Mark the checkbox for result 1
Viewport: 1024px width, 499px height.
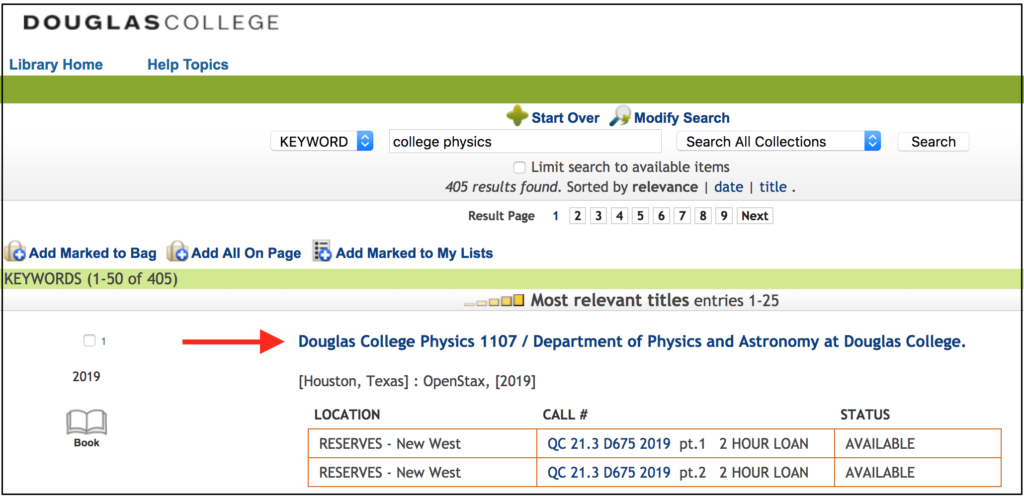(89, 340)
